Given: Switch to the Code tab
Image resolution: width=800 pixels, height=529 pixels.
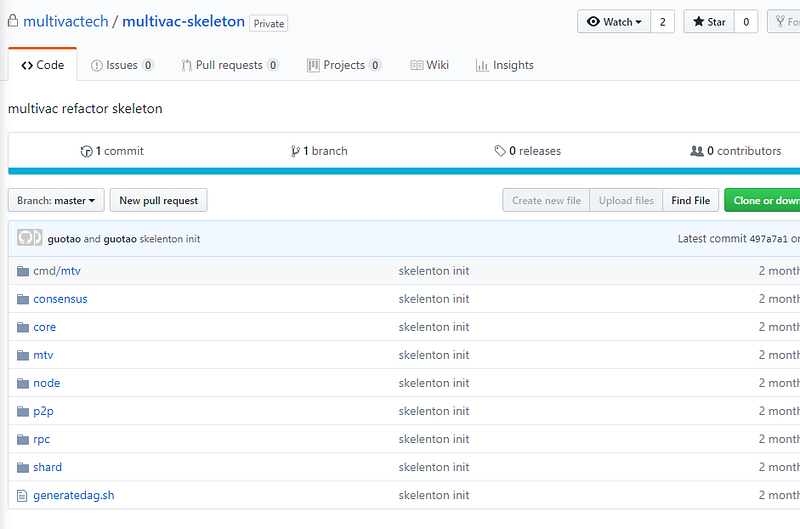Looking at the screenshot, I should click(42, 65).
